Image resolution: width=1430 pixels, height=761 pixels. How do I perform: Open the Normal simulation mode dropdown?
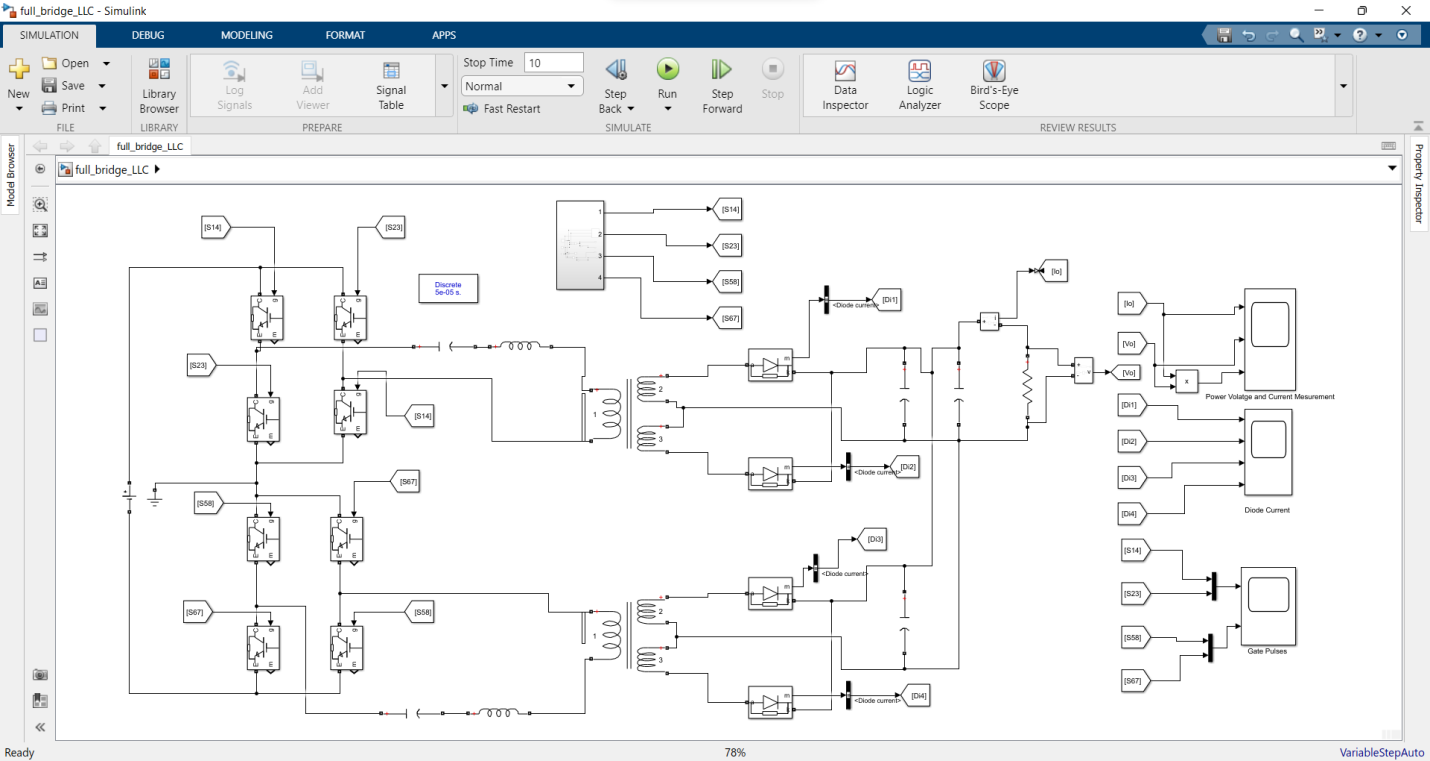coord(522,86)
